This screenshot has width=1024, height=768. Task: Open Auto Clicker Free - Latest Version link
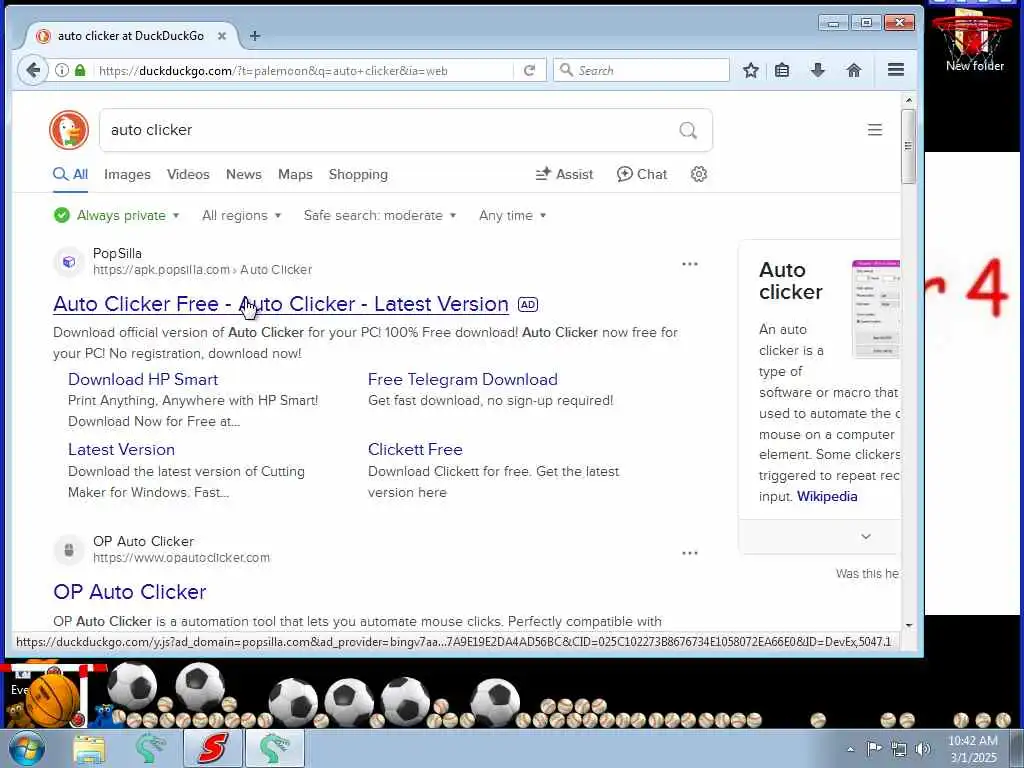[x=281, y=304]
